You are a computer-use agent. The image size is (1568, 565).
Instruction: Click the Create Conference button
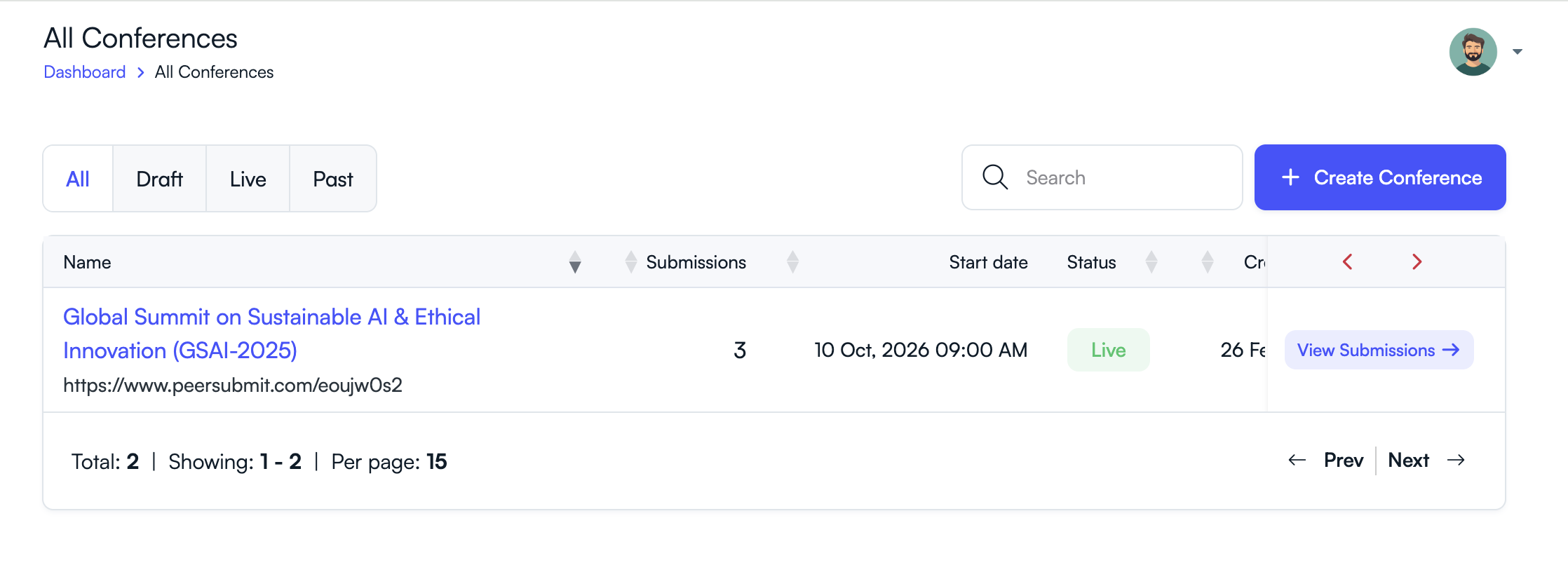(x=1379, y=177)
